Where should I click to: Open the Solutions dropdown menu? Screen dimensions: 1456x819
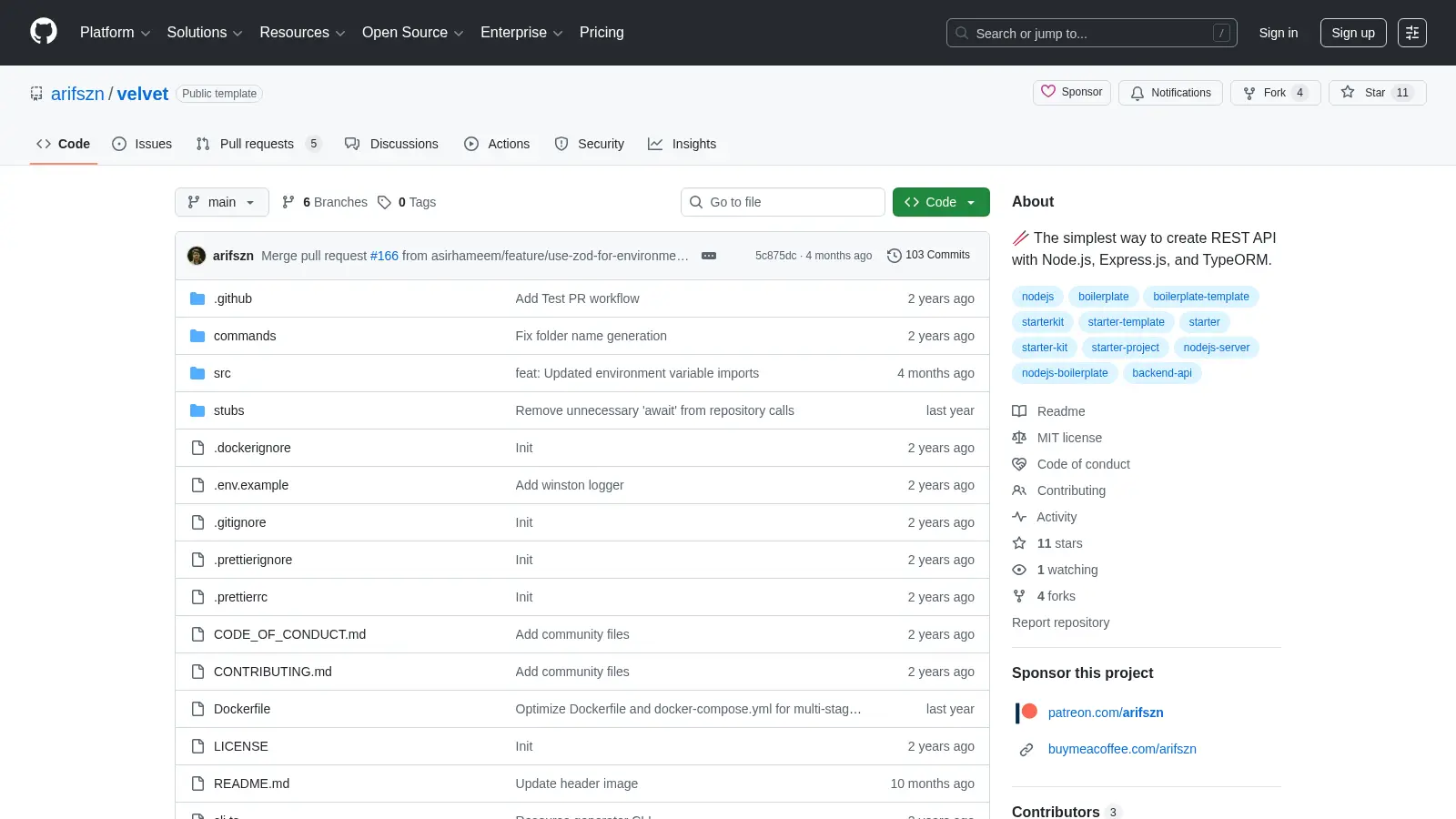[x=205, y=33]
